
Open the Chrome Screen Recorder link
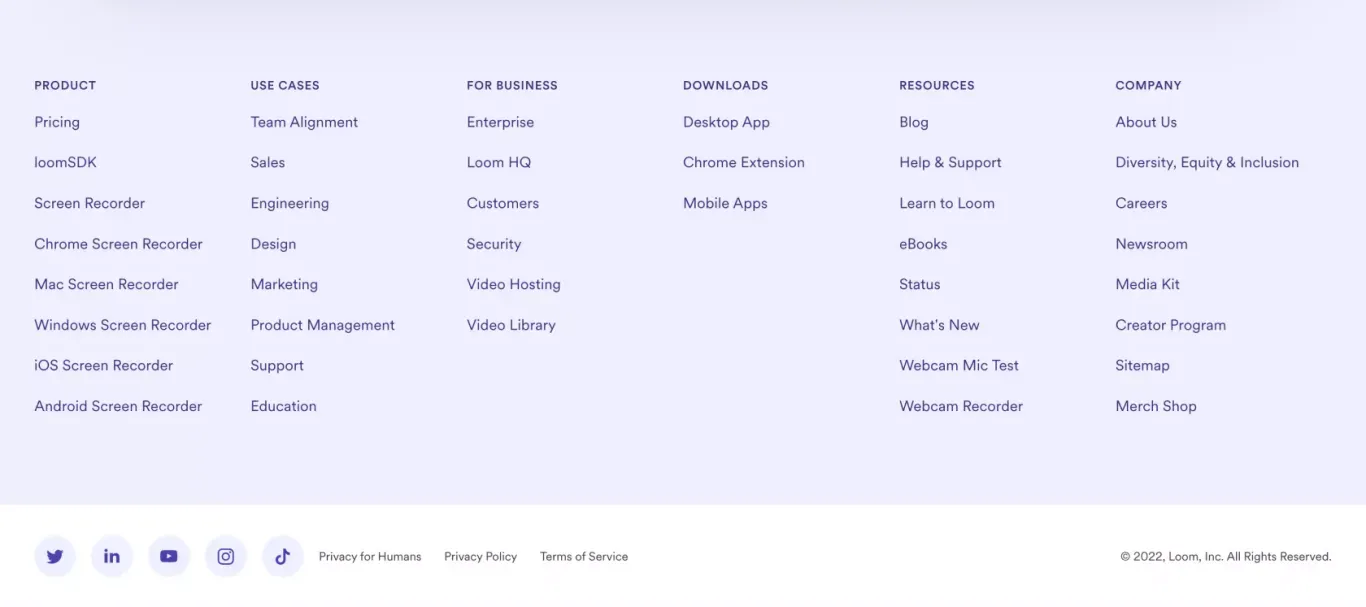[118, 244]
